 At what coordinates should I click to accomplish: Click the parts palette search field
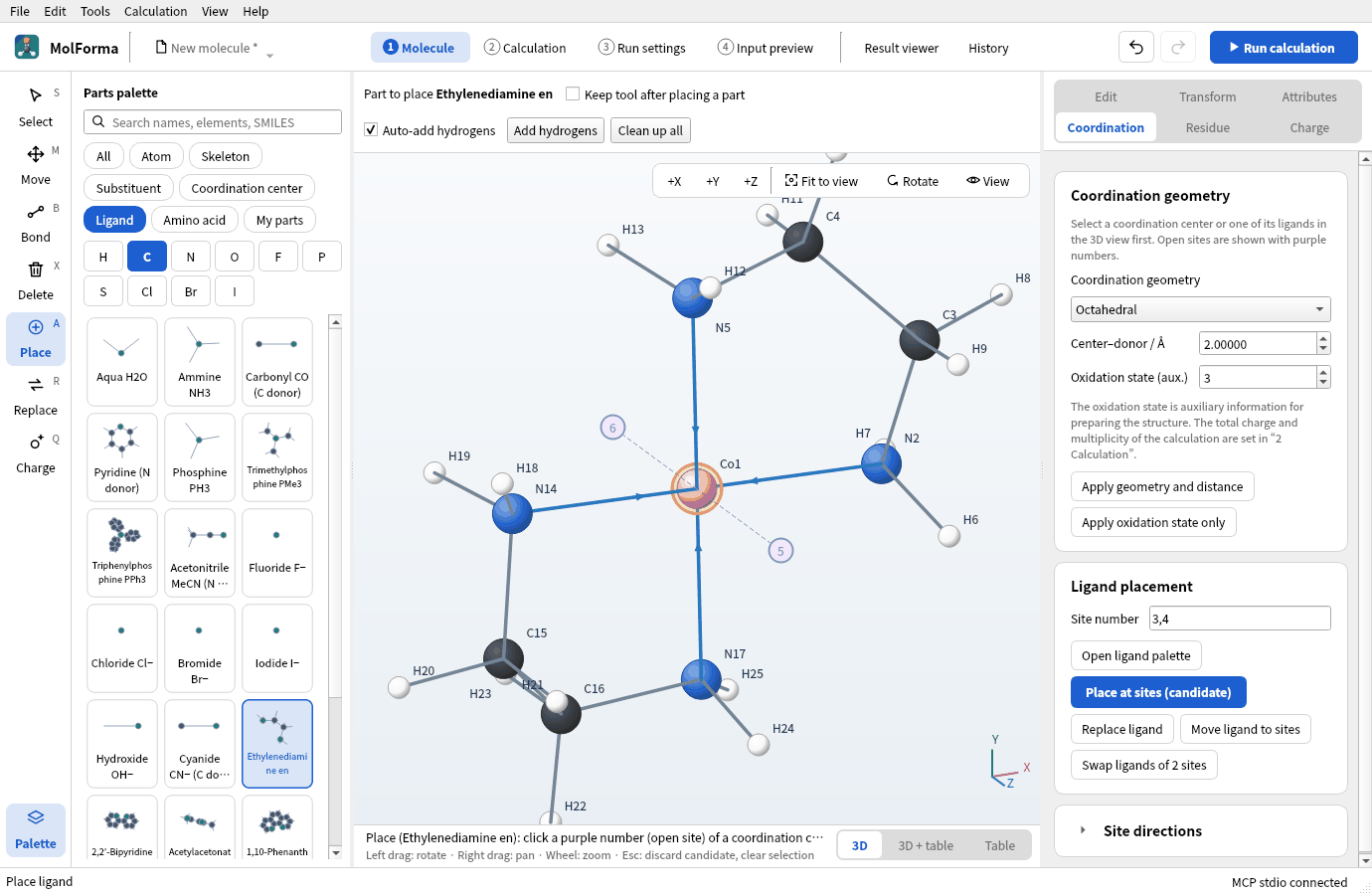click(213, 122)
